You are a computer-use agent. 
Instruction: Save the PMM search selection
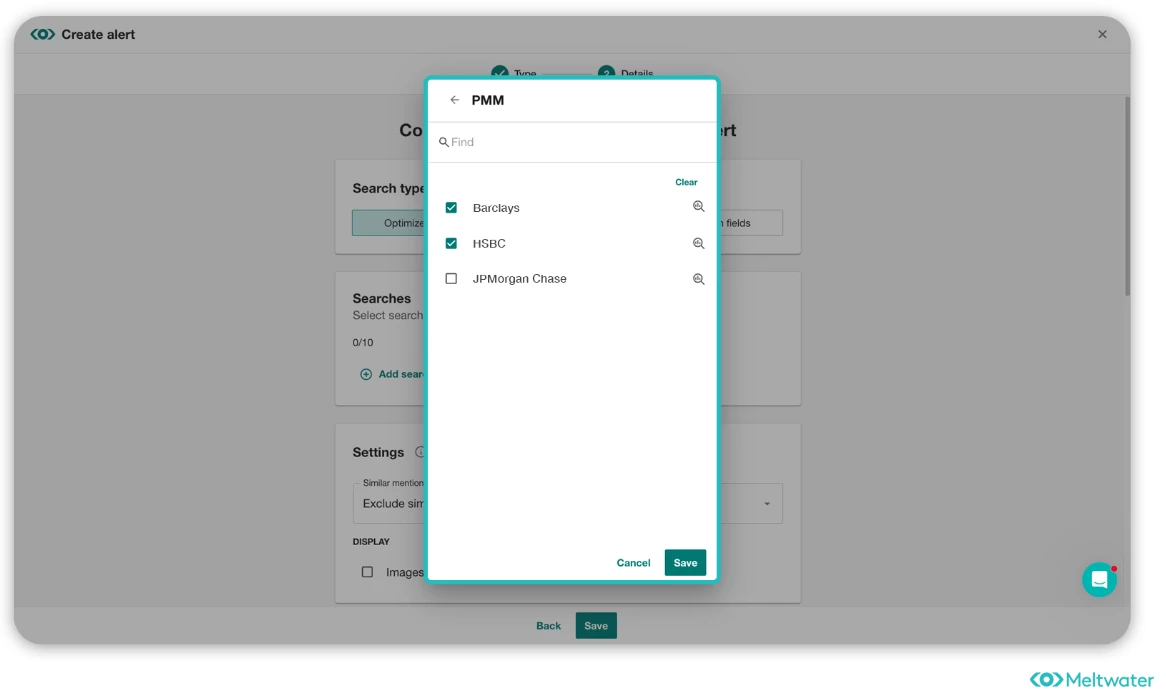pyautogui.click(x=685, y=563)
